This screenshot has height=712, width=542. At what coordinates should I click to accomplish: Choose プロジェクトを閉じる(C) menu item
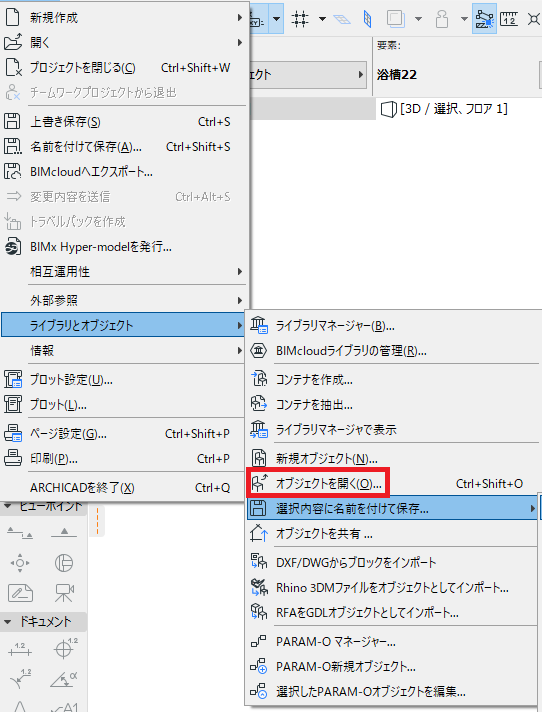click(123, 68)
